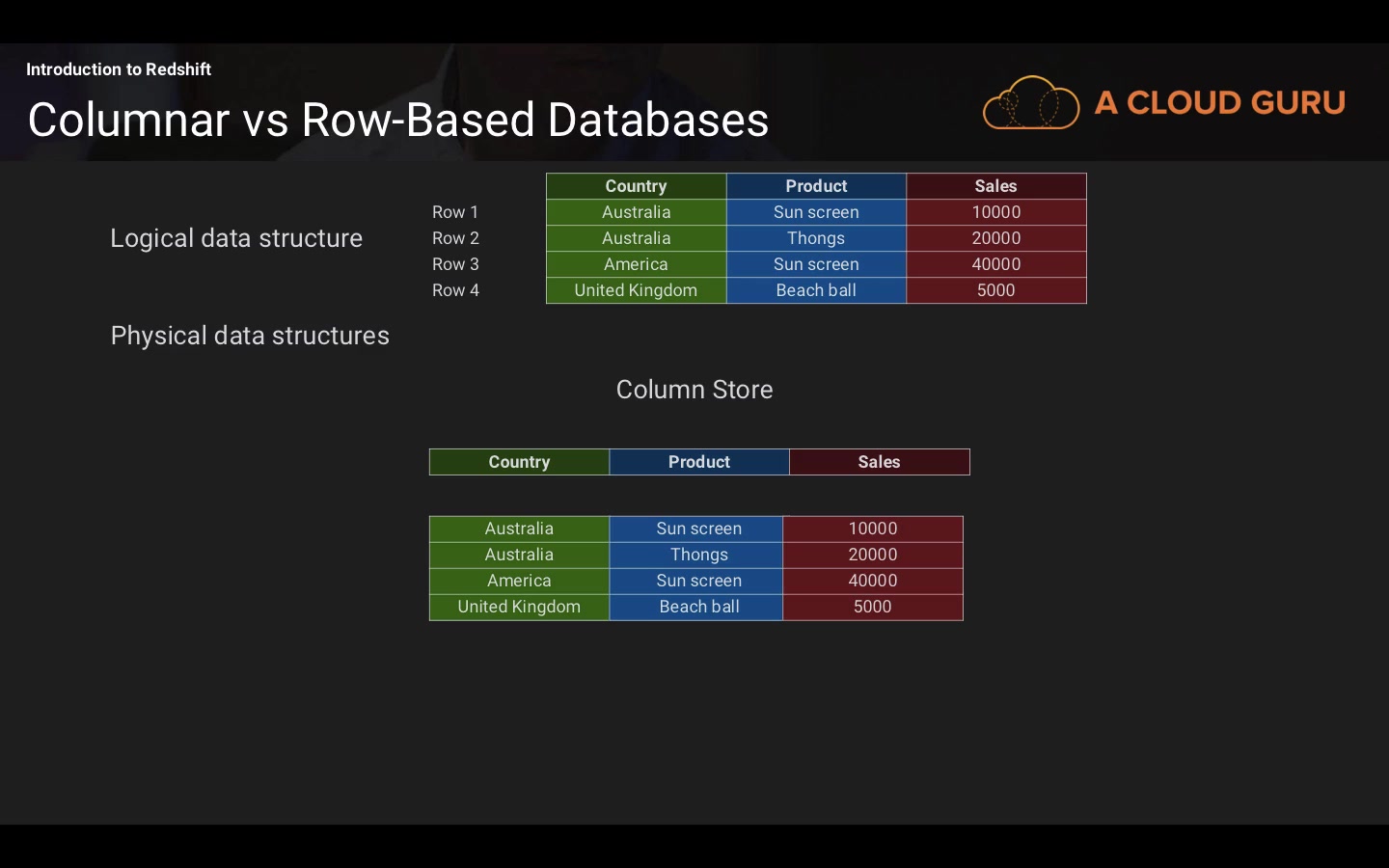Click the "Row 2" label

tap(455, 238)
